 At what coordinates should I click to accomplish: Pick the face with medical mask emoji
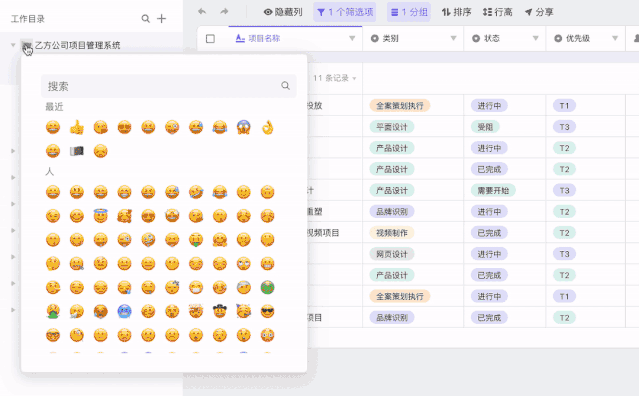tap(196, 287)
